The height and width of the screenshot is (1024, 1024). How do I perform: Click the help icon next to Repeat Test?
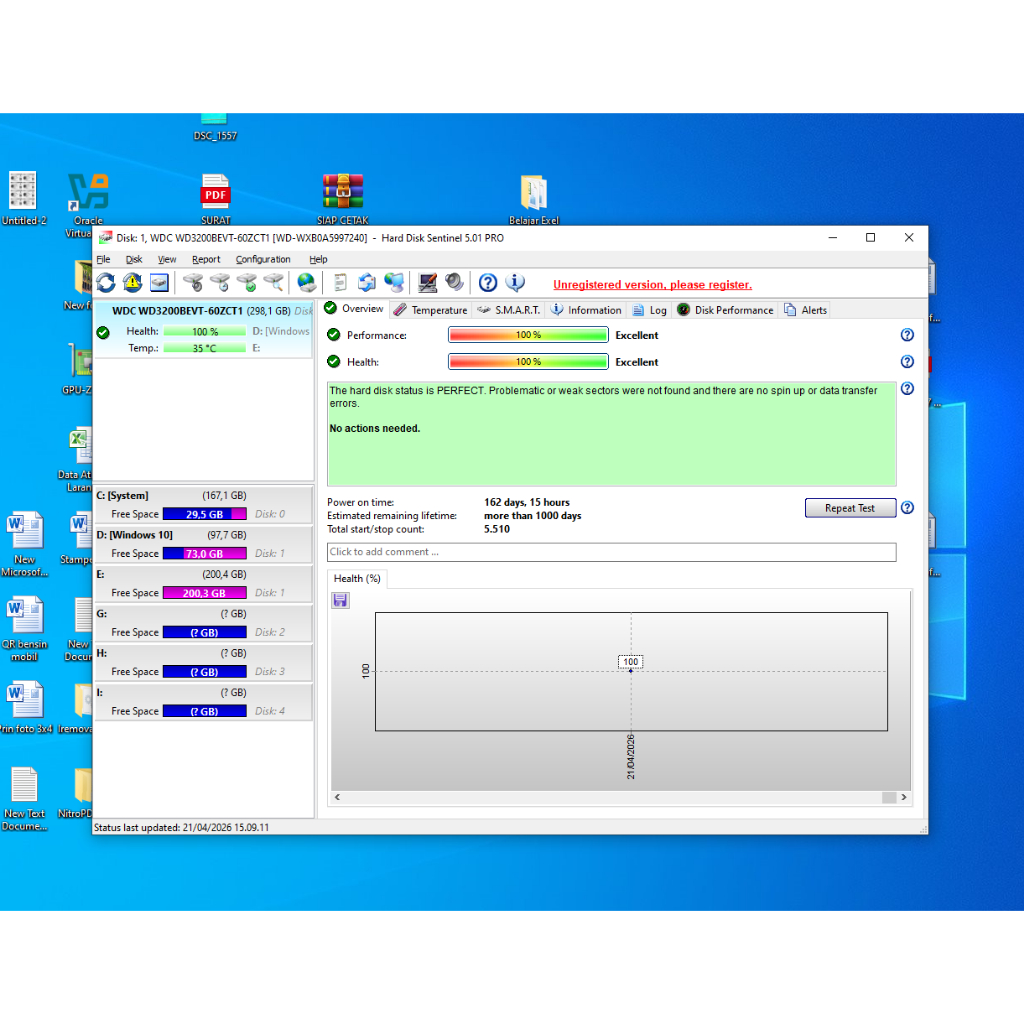(907, 507)
